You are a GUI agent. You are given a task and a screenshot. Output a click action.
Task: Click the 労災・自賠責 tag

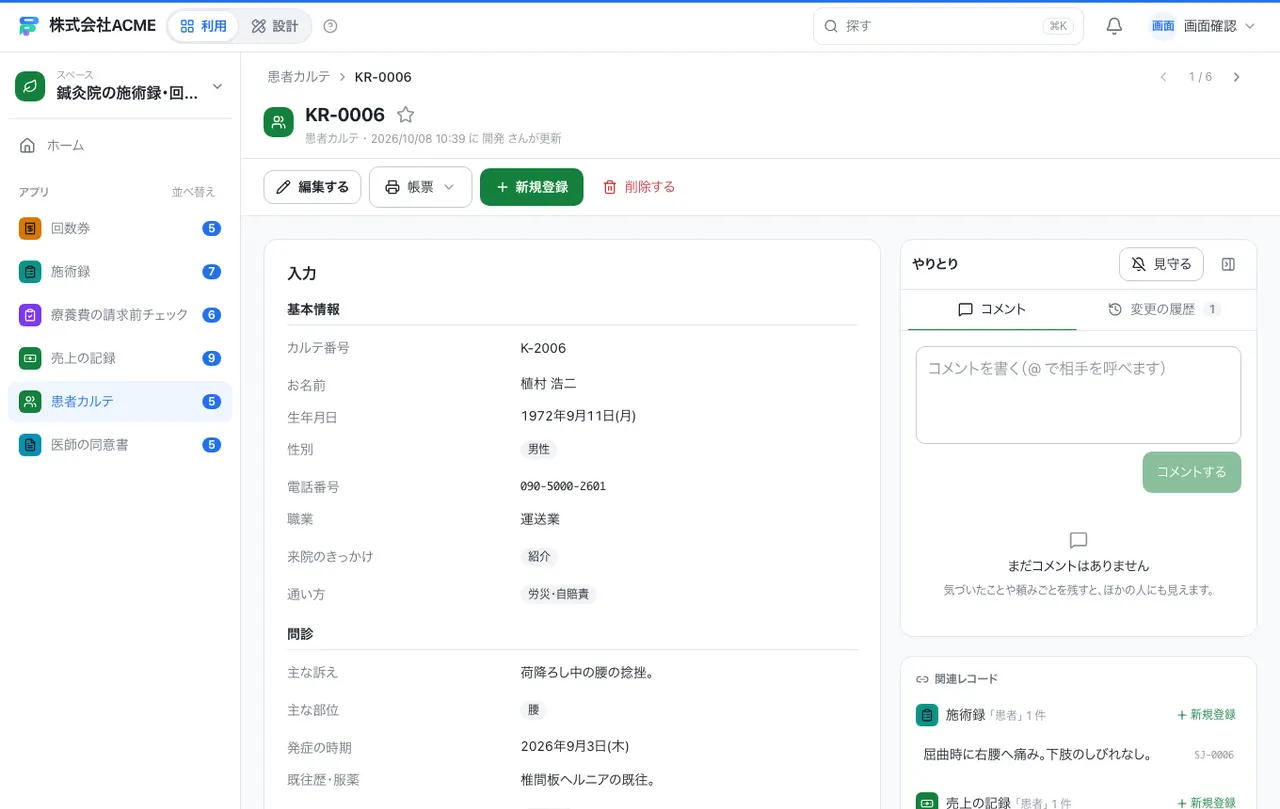coord(558,594)
